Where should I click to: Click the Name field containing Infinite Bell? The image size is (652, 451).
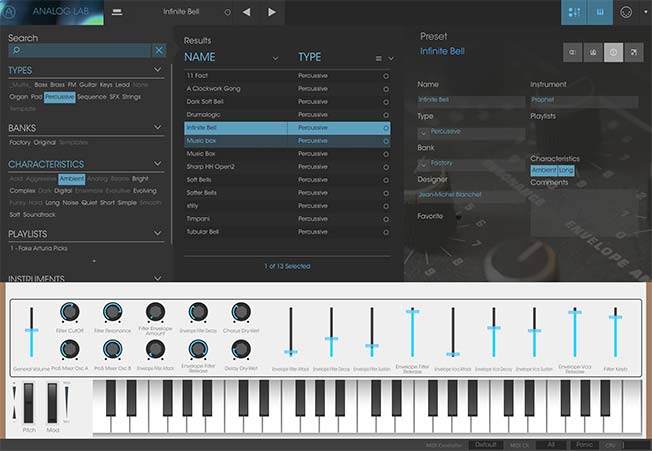(x=471, y=101)
